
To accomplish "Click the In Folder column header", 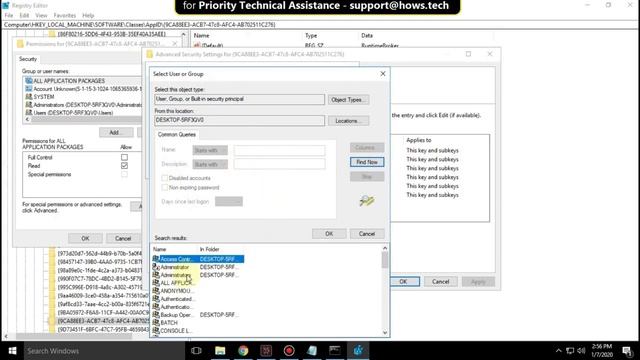I will click(x=209, y=249).
